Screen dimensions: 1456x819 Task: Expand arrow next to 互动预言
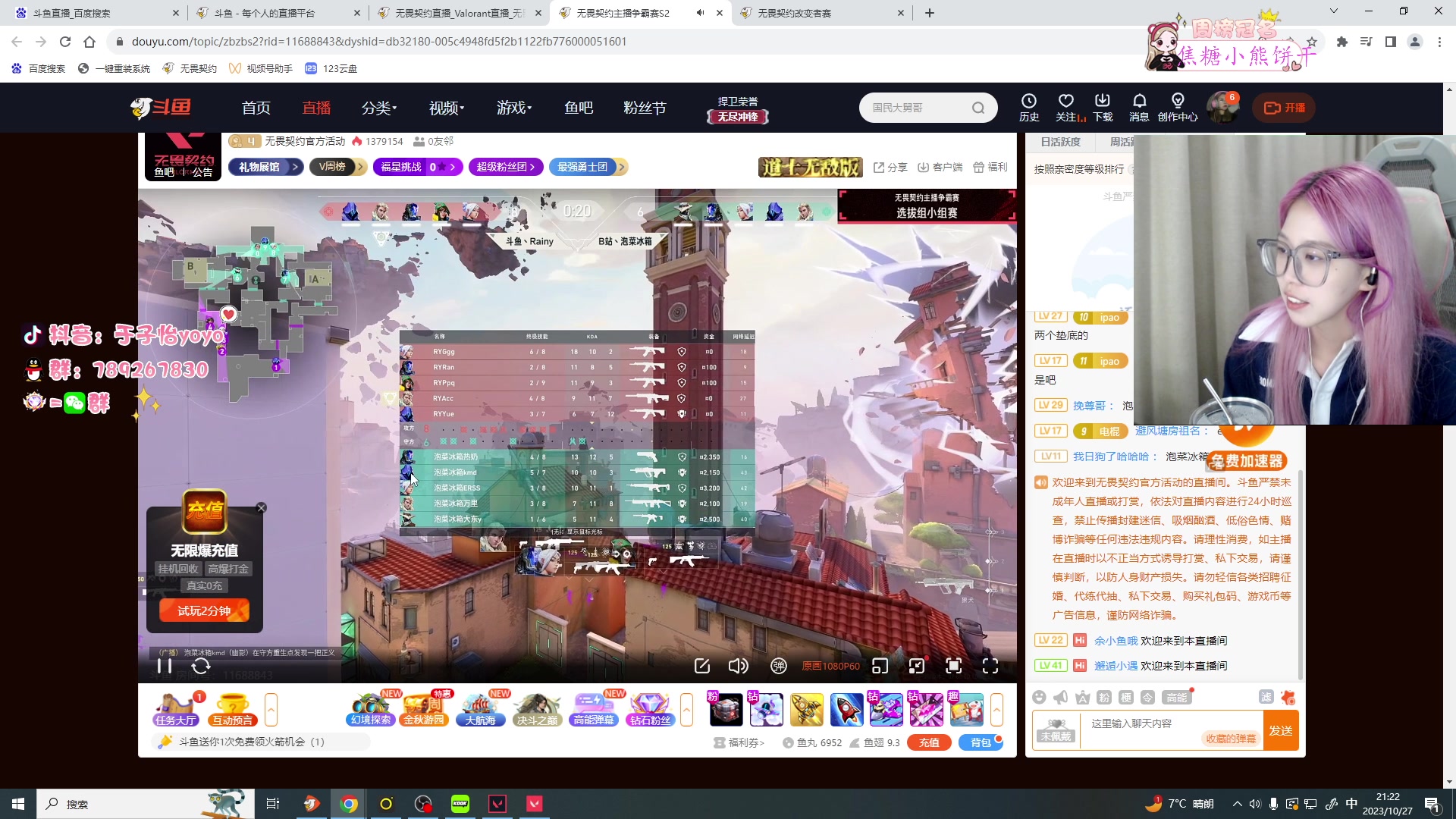coord(271,709)
